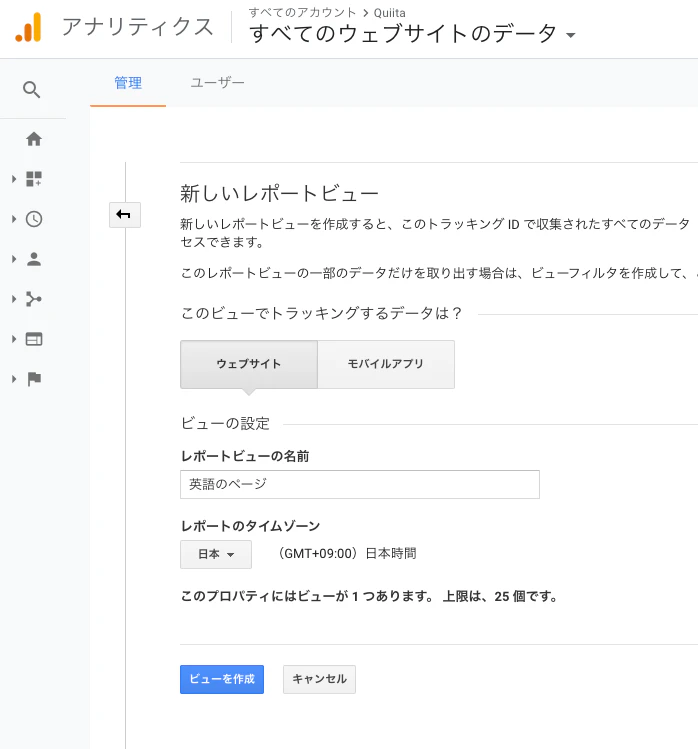Screen dimensions: 698x749
Task: Open Behavior page icon in sidebar
Action: coord(34,339)
